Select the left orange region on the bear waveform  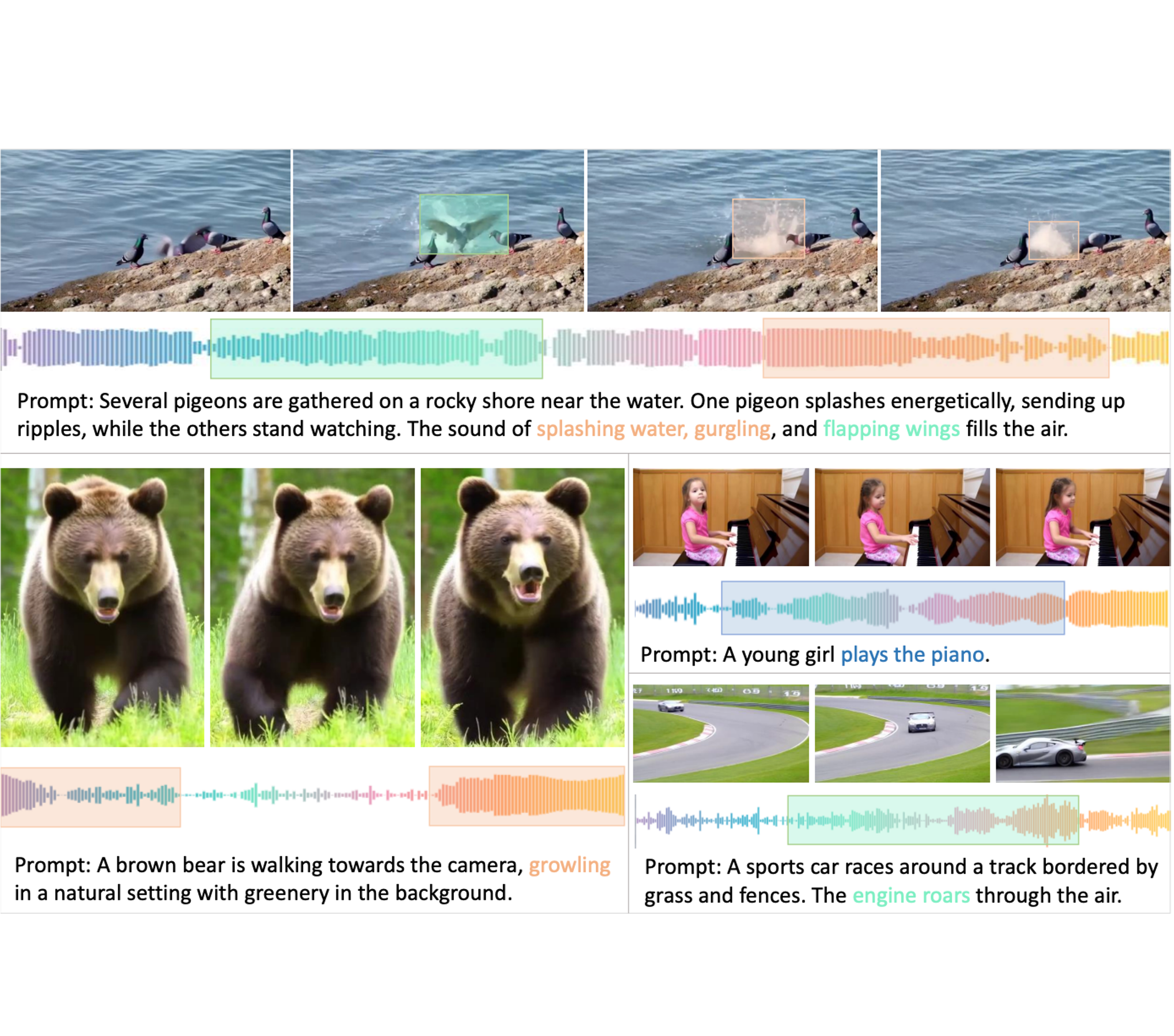point(90,797)
